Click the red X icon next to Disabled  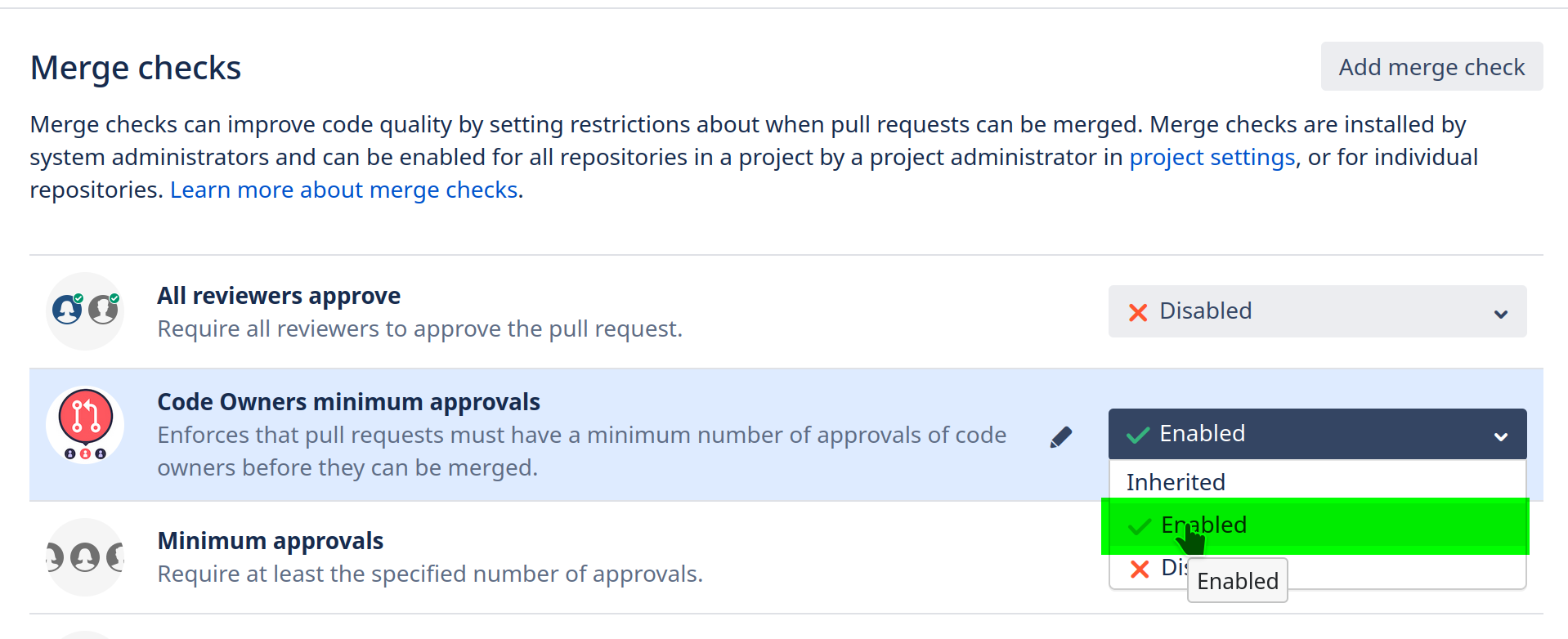[1137, 311]
